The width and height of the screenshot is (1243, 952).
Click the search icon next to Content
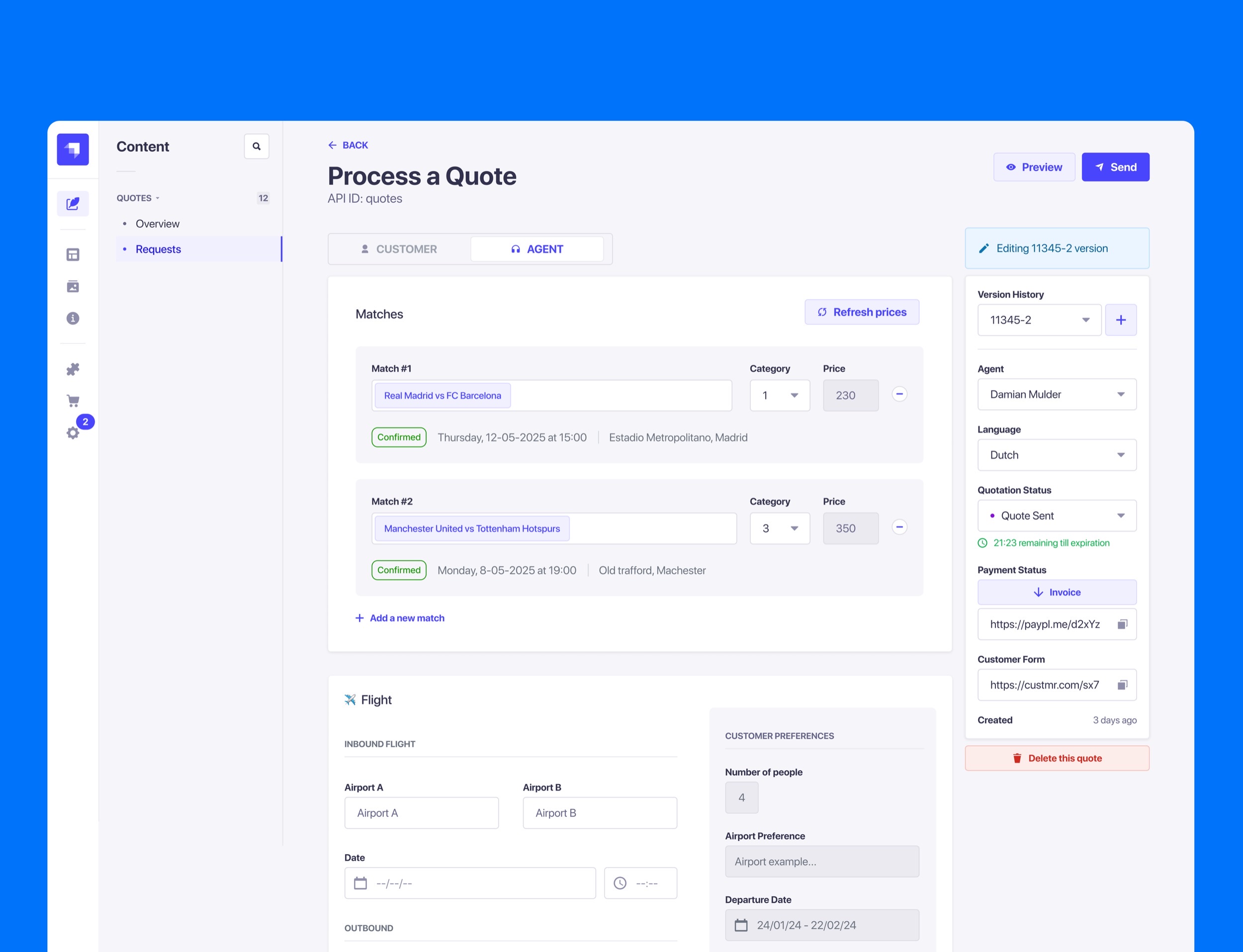(256, 146)
